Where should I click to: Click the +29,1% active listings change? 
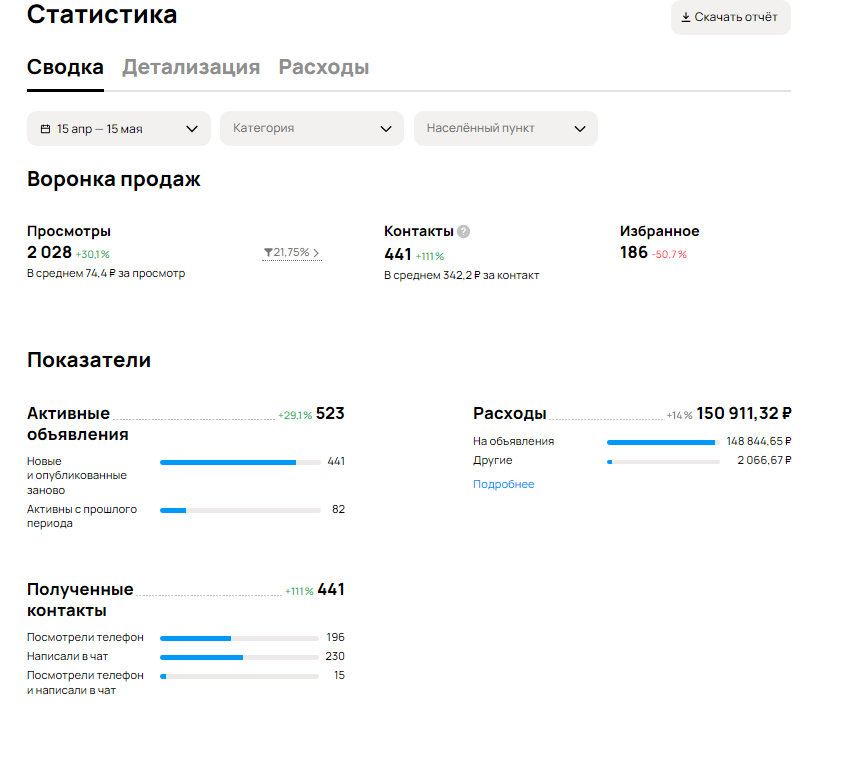(295, 415)
